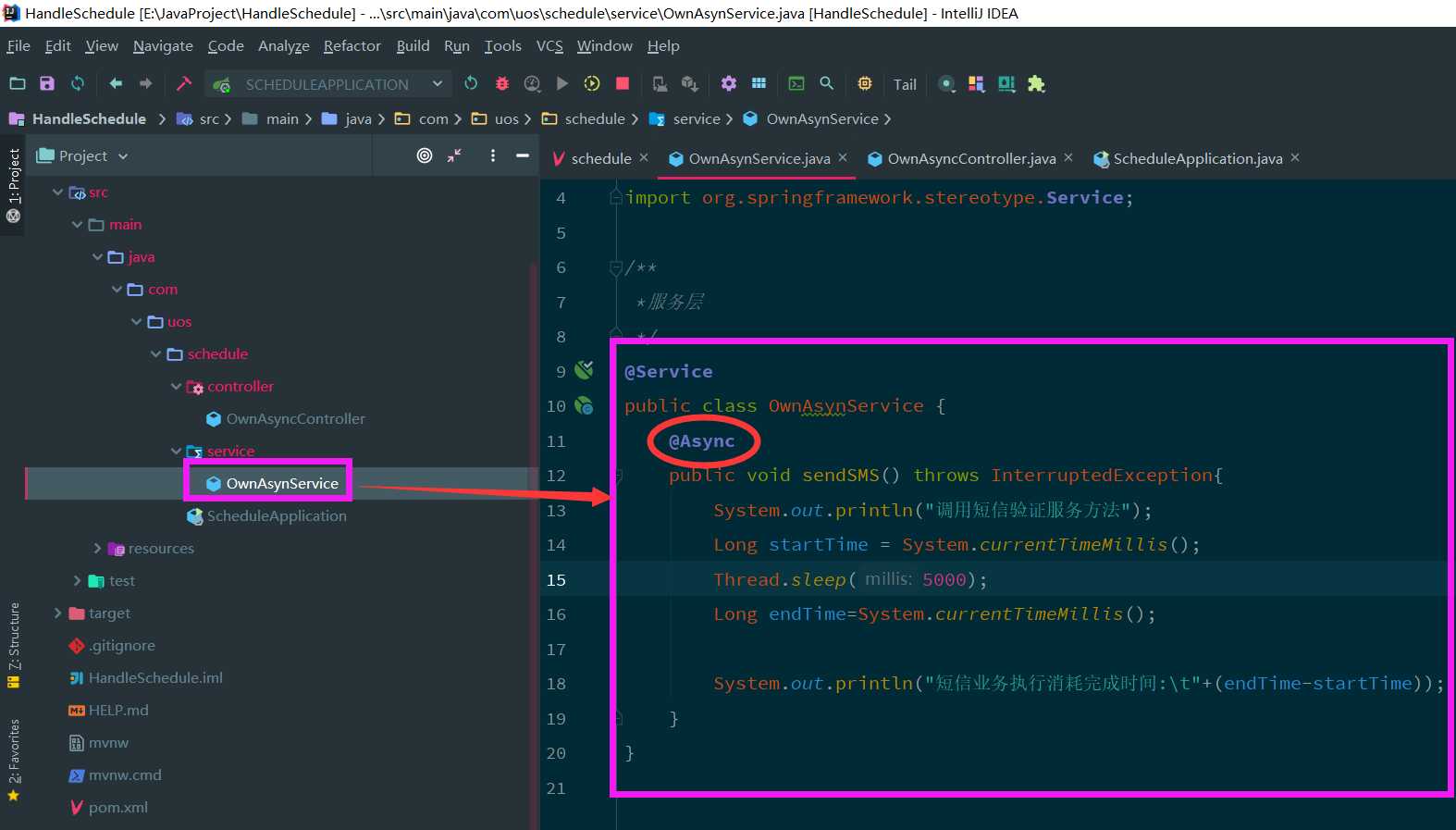
Task: Click the Collapse All icon in Project panel
Action: 454,155
